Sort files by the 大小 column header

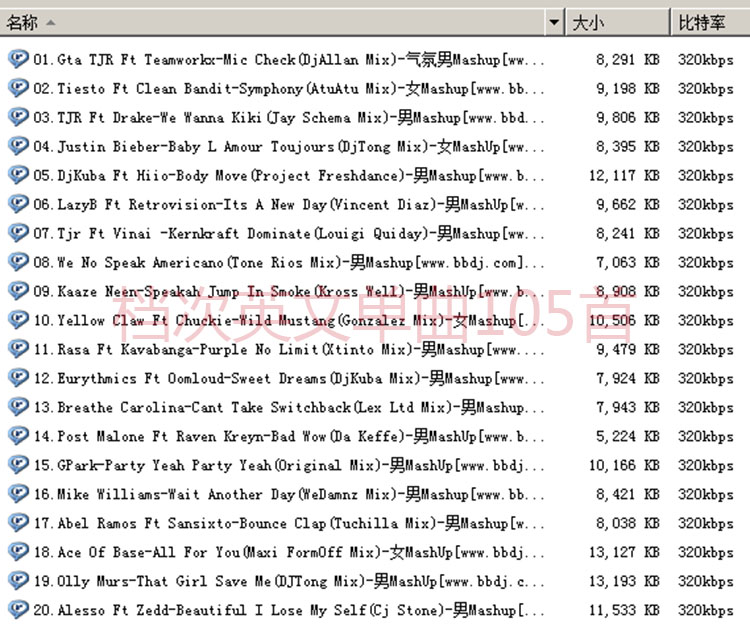617,22
